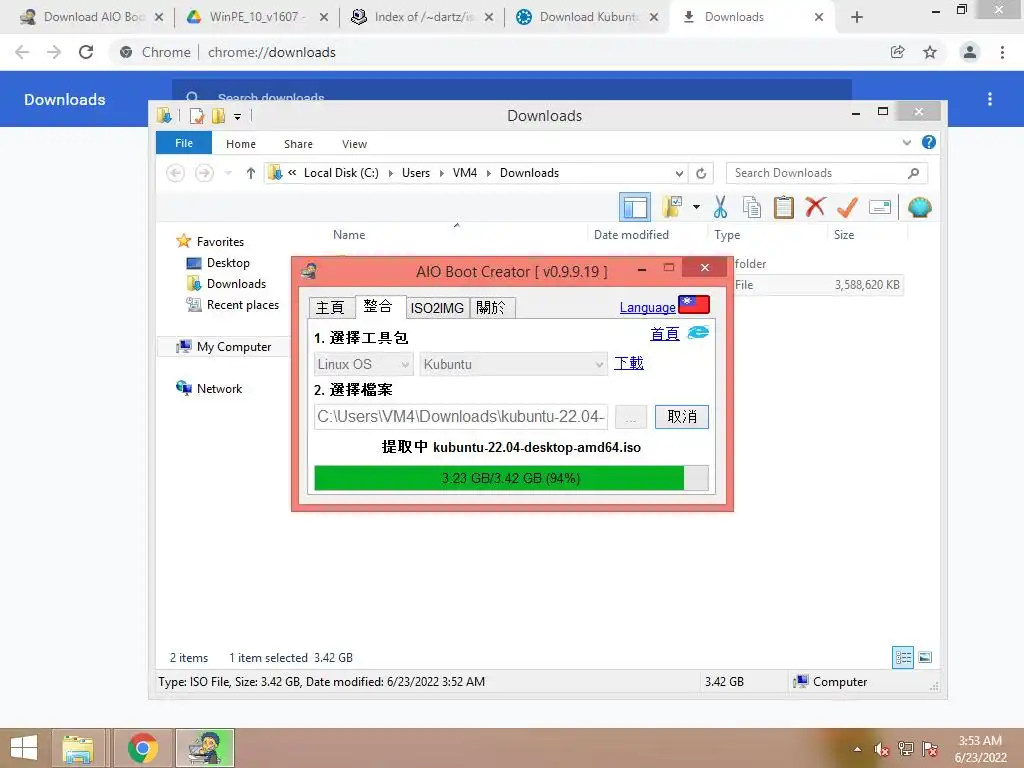Click the browse ... button

[x=631, y=417]
